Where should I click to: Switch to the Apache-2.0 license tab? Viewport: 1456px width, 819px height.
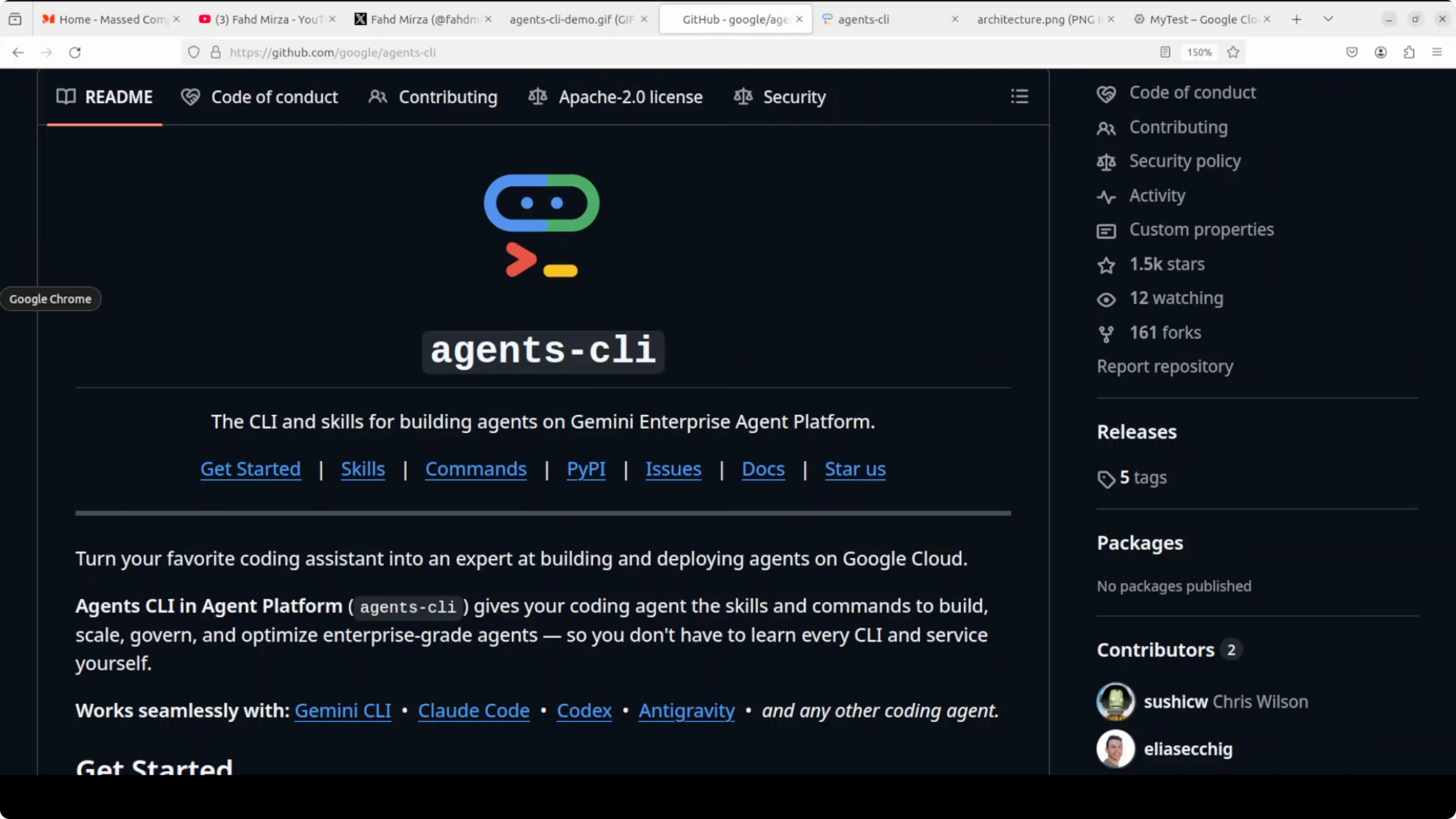pos(616,97)
